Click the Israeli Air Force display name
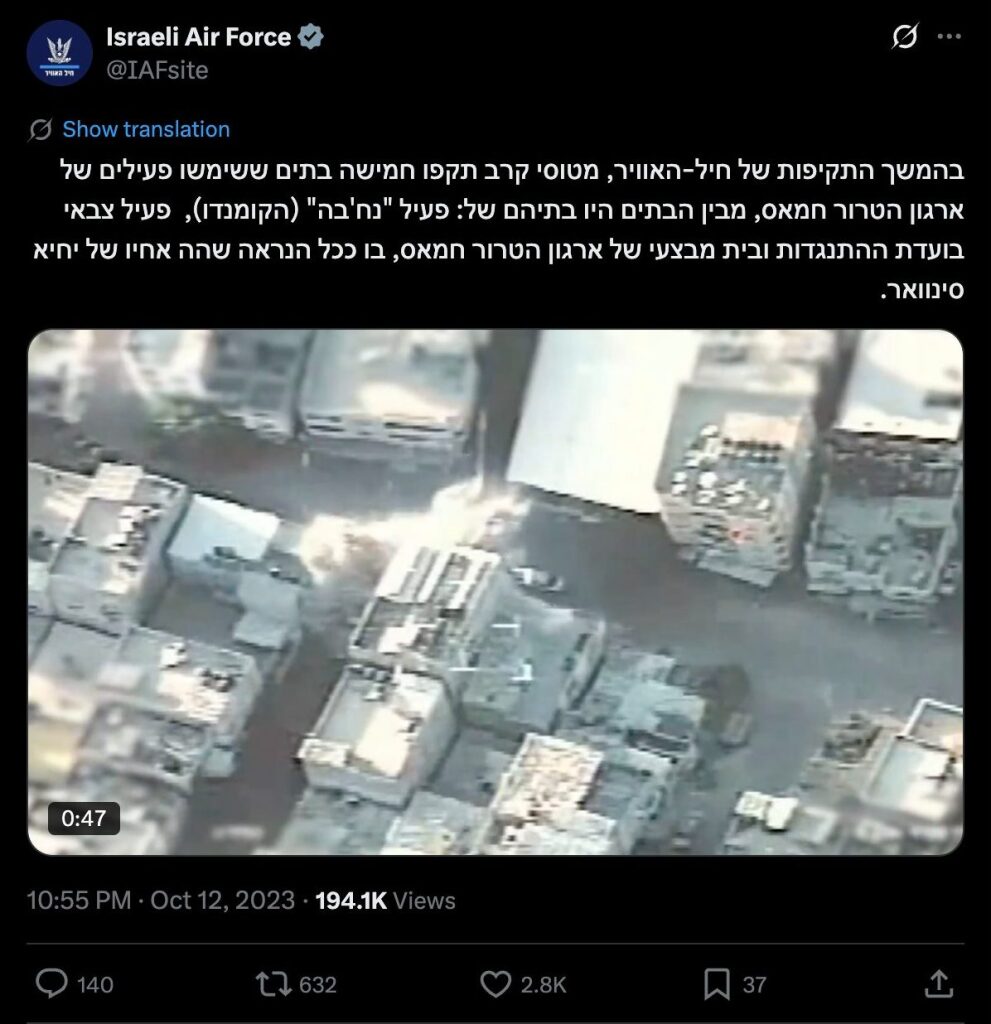Image resolution: width=991 pixels, height=1024 pixels. [199, 37]
